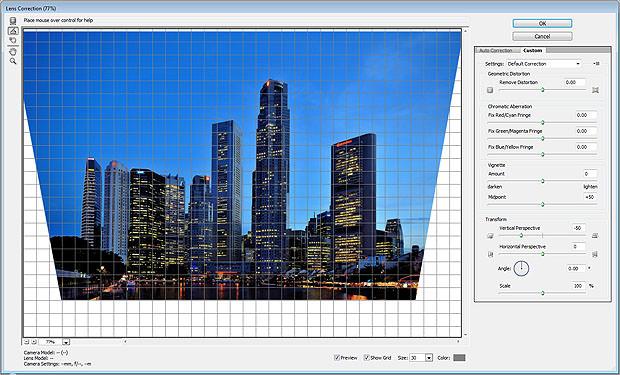This screenshot has height=375, width=620.
Task: Click the preview vertical scrollbar down arrow
Action: point(466,334)
